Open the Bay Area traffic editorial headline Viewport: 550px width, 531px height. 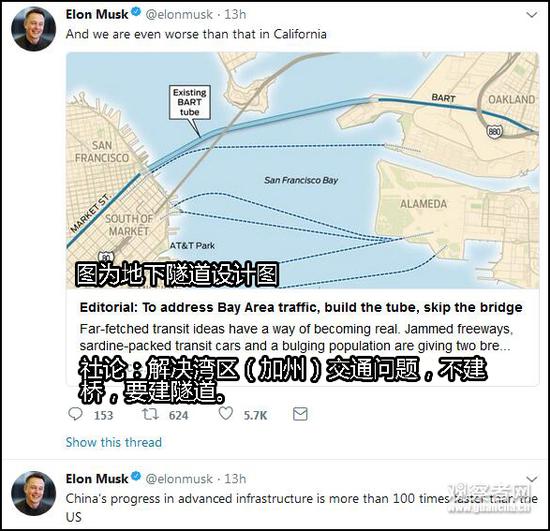[301, 307]
